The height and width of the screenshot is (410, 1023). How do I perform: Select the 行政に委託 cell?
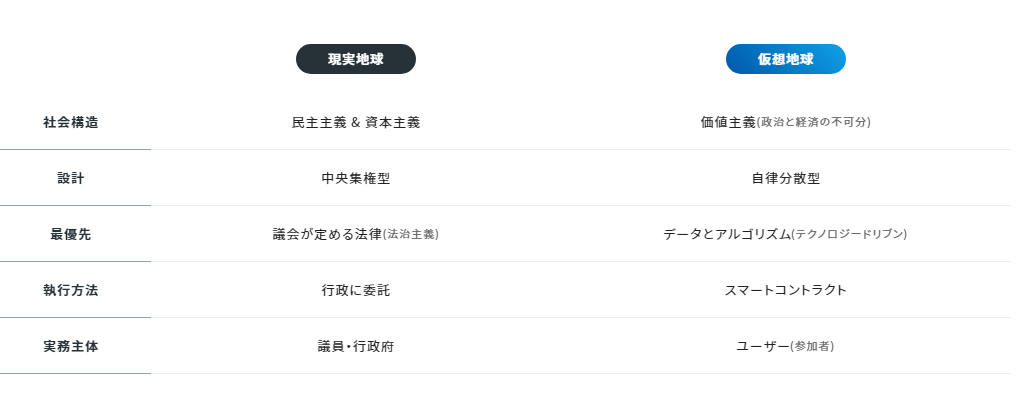click(355, 290)
